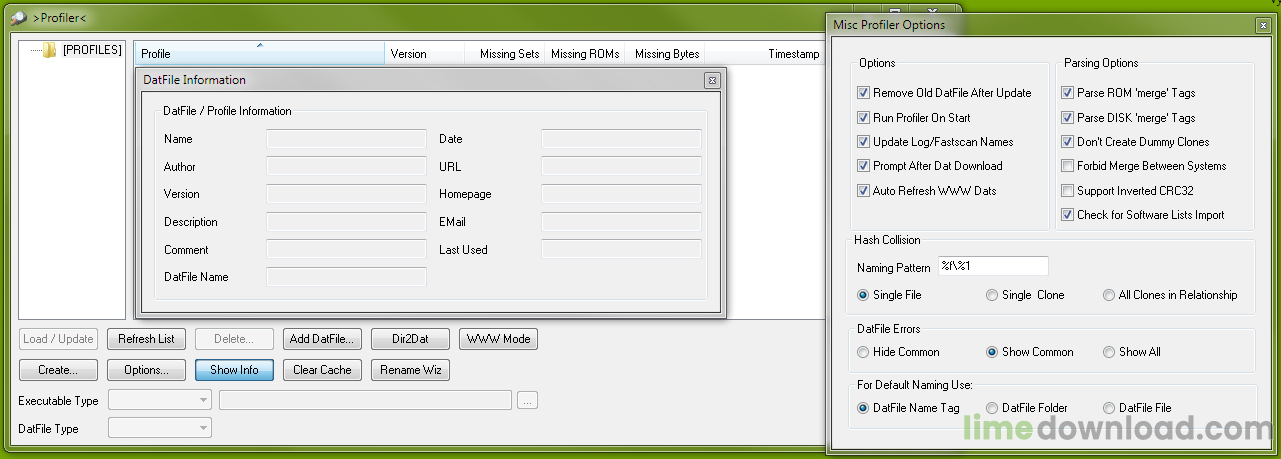This screenshot has height=459, width=1281.
Task: Sort by the Missing Bytes column
Action: click(665, 54)
